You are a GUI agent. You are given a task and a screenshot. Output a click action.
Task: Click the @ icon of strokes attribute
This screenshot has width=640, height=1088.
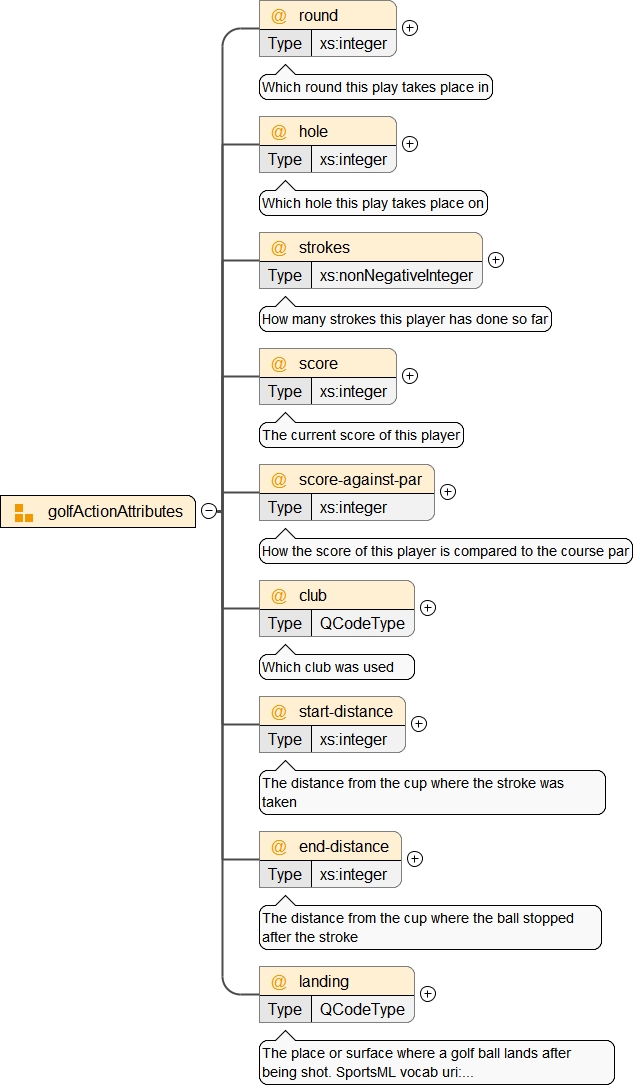pyautogui.click(x=279, y=248)
